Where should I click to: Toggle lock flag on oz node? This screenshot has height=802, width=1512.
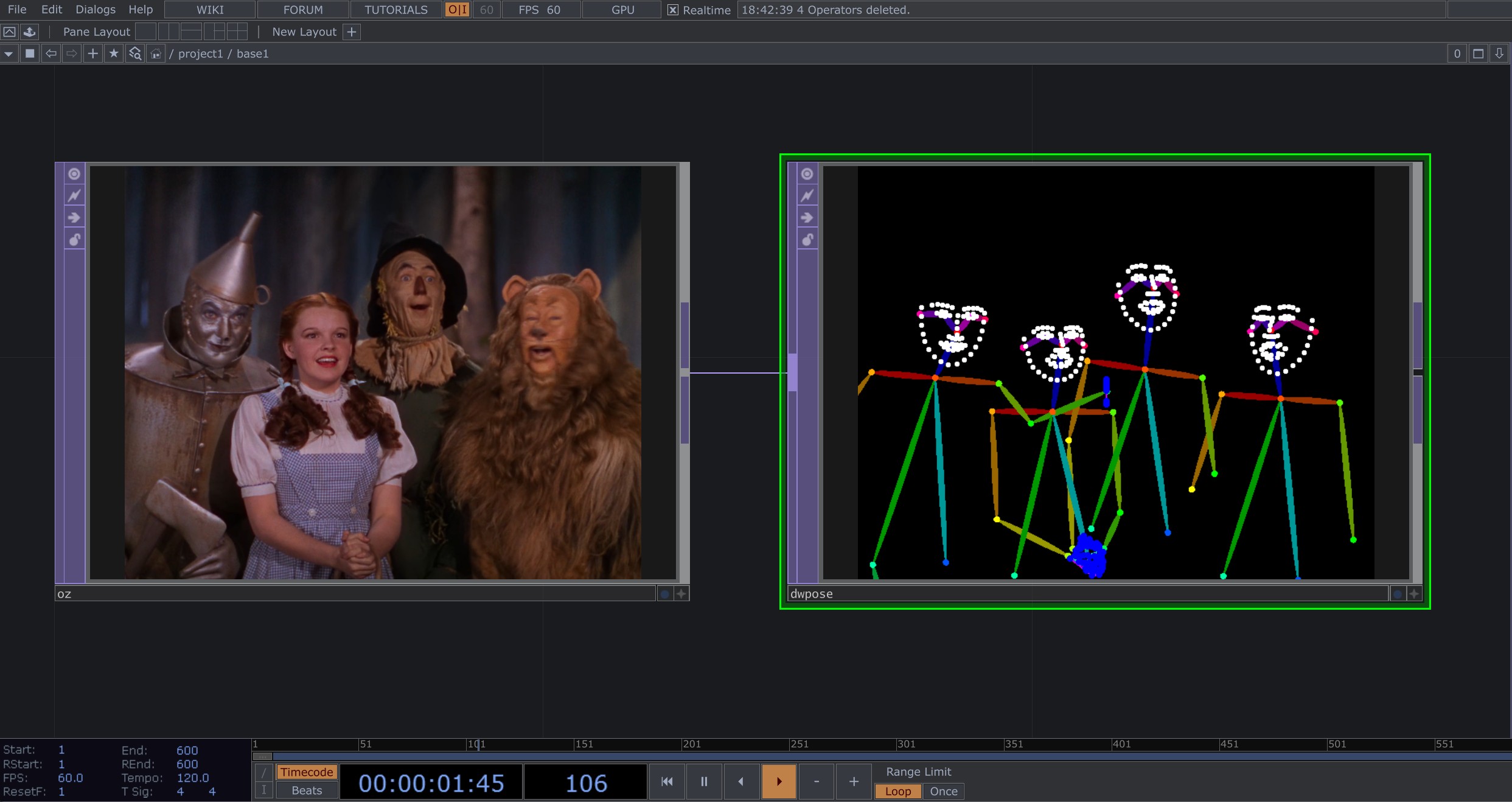point(74,240)
